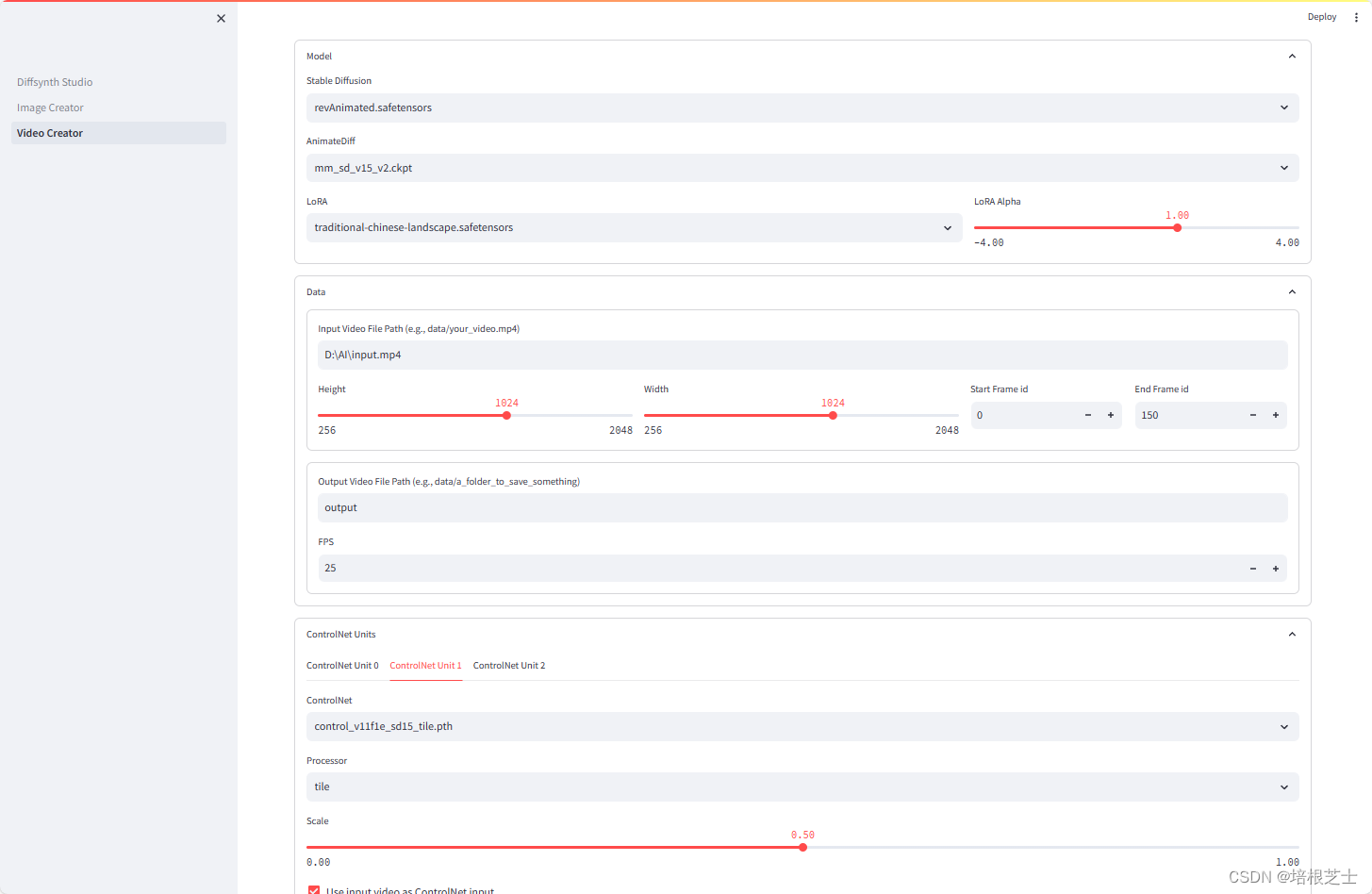Open the Stable Diffusion model dropdown
This screenshot has height=894, width=1372.
point(802,108)
